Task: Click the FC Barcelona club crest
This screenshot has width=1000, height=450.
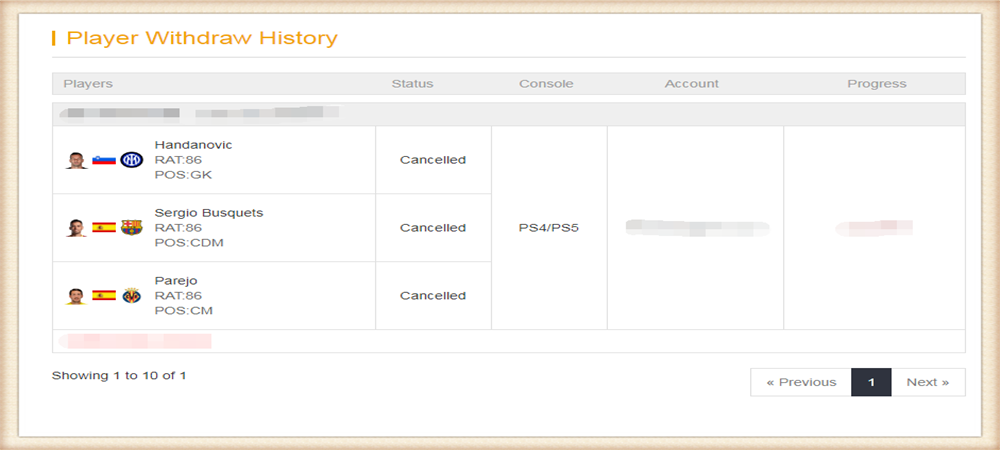Action: point(132,228)
